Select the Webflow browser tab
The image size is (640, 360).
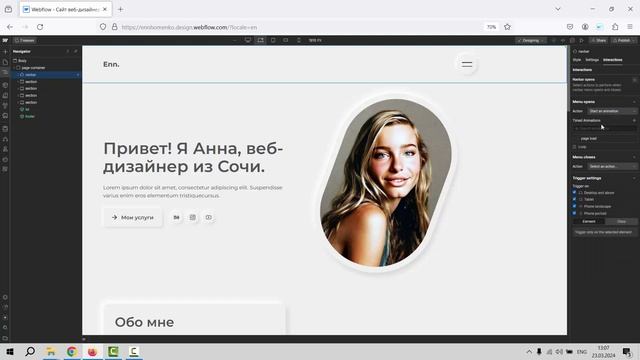coord(65,9)
